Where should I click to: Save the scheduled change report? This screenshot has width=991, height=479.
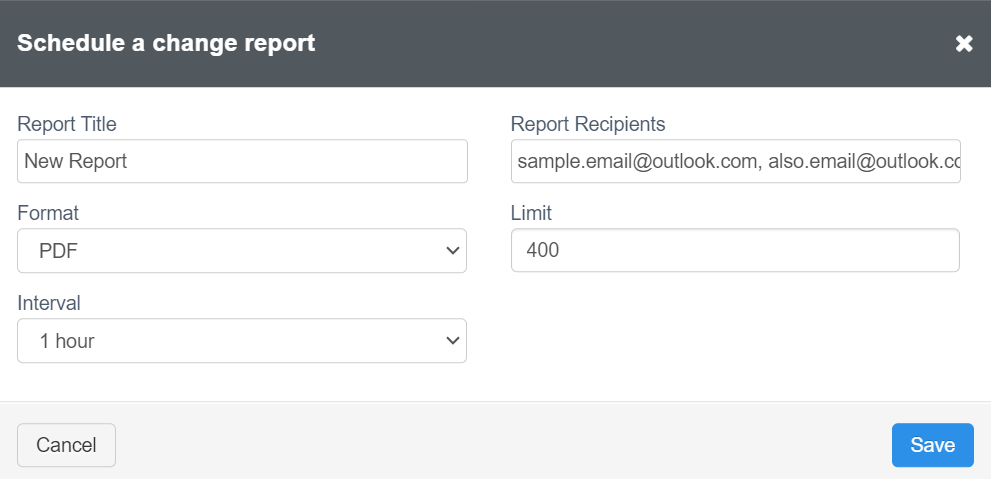click(x=932, y=445)
